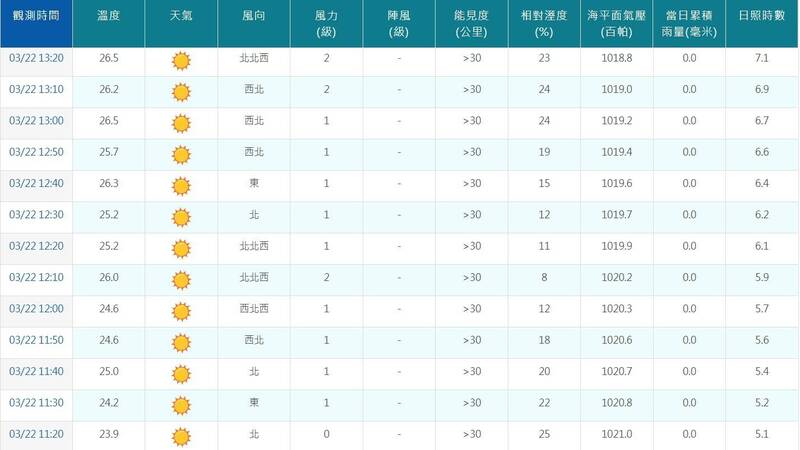Select the 03/22 13:20 observation time

(x=36, y=58)
